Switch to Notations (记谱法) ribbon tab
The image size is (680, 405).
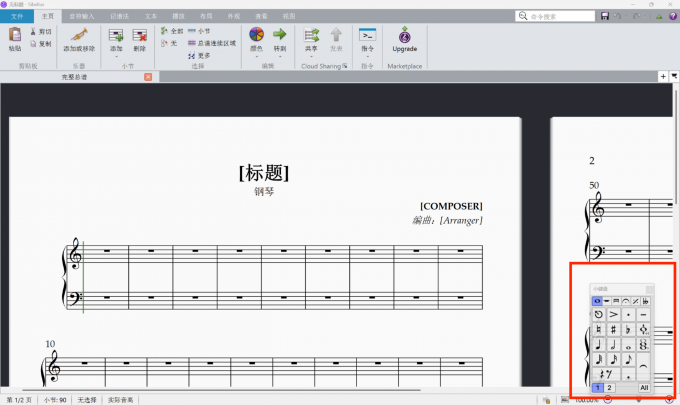[x=119, y=16]
